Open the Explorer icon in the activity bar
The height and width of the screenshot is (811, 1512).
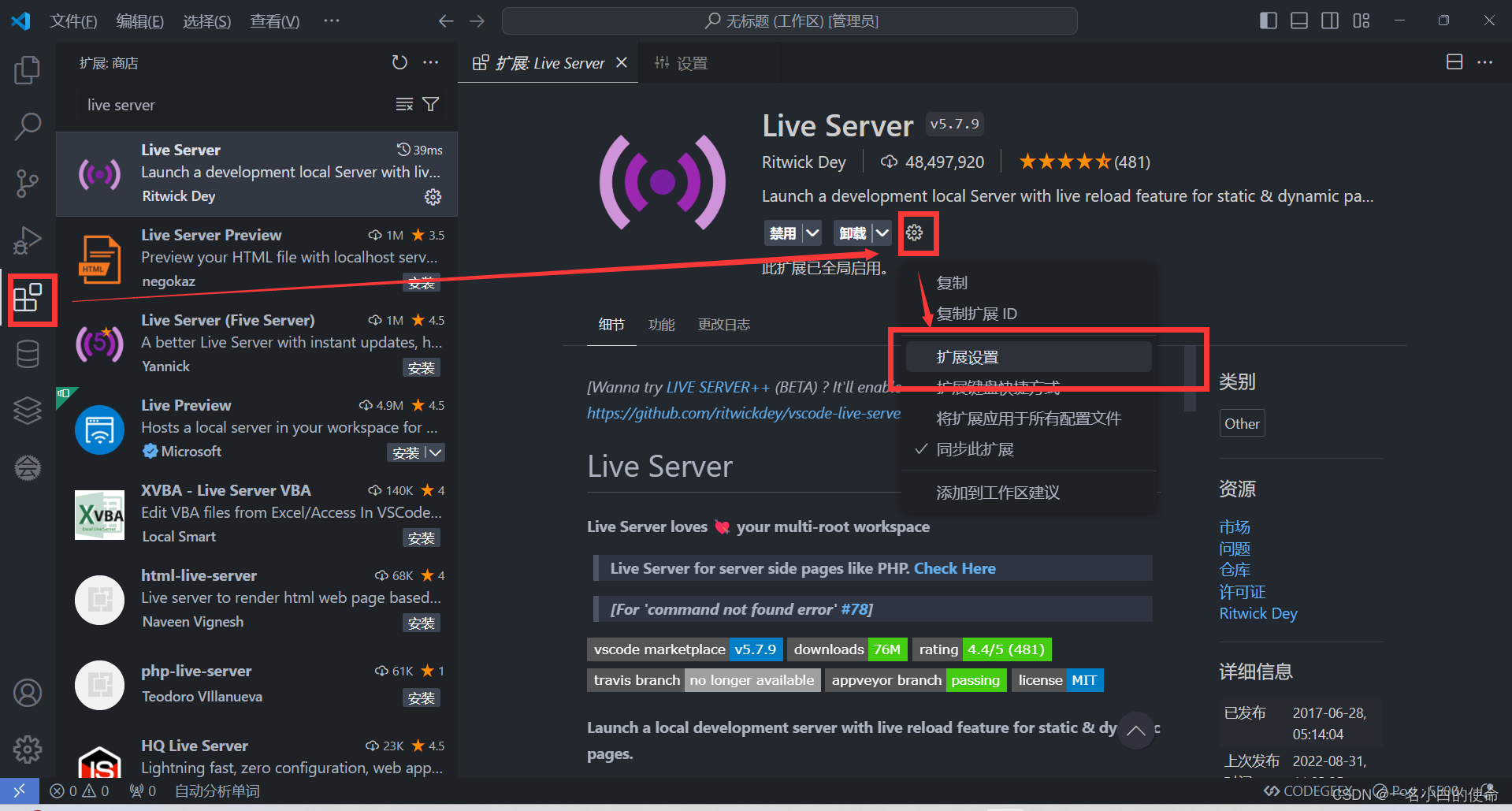[28, 69]
